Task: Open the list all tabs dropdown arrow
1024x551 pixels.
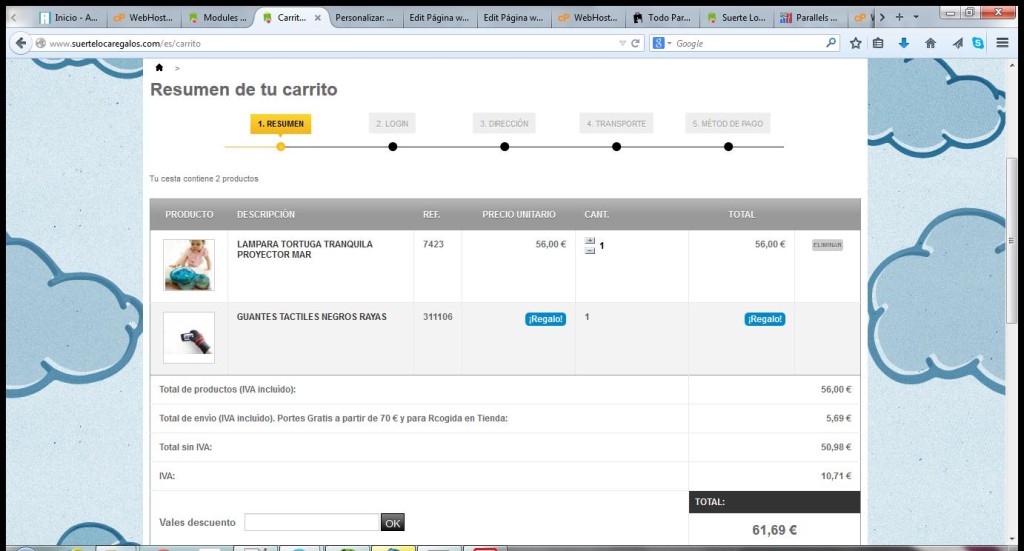Action: 916,17
